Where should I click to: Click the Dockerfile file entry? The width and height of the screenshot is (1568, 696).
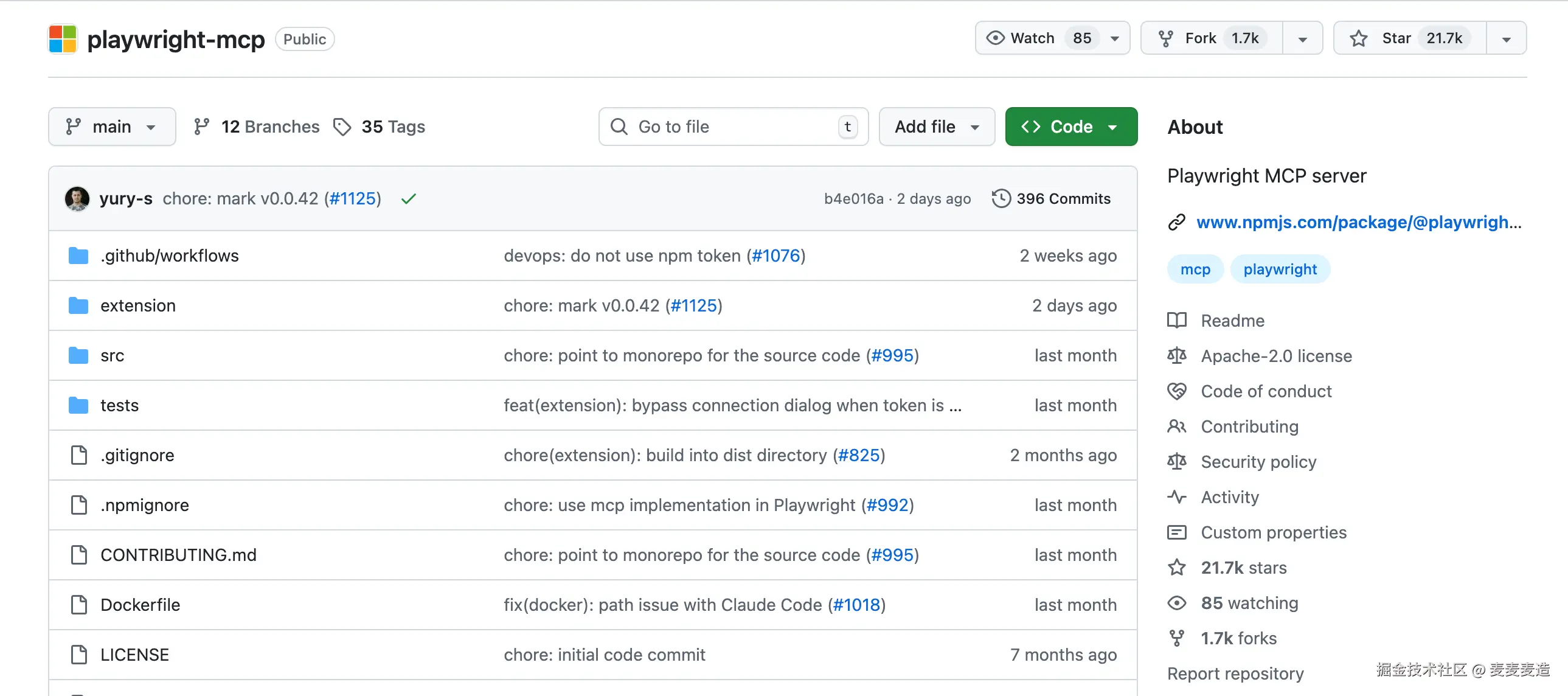[x=140, y=605]
